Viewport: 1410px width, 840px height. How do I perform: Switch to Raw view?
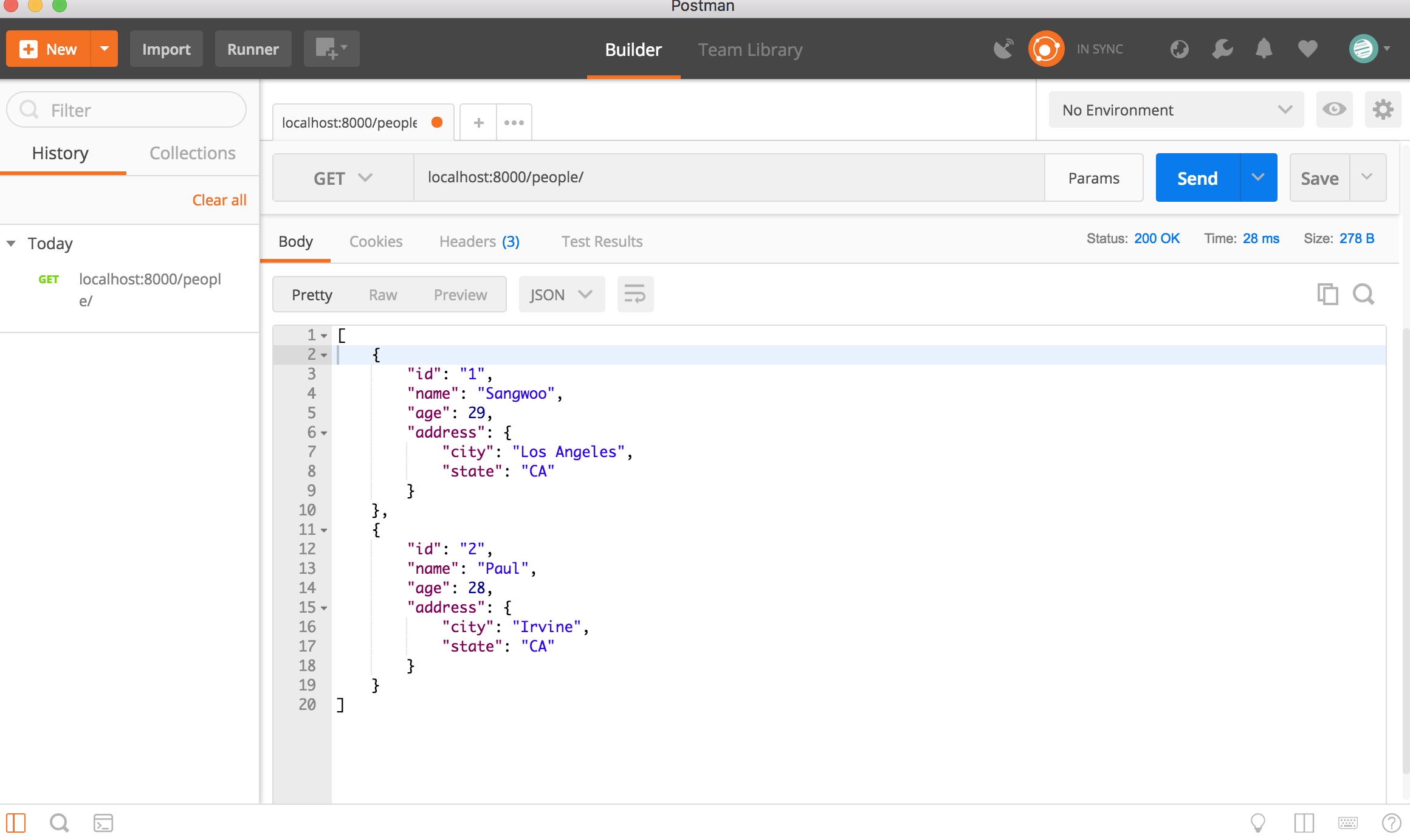[383, 295]
